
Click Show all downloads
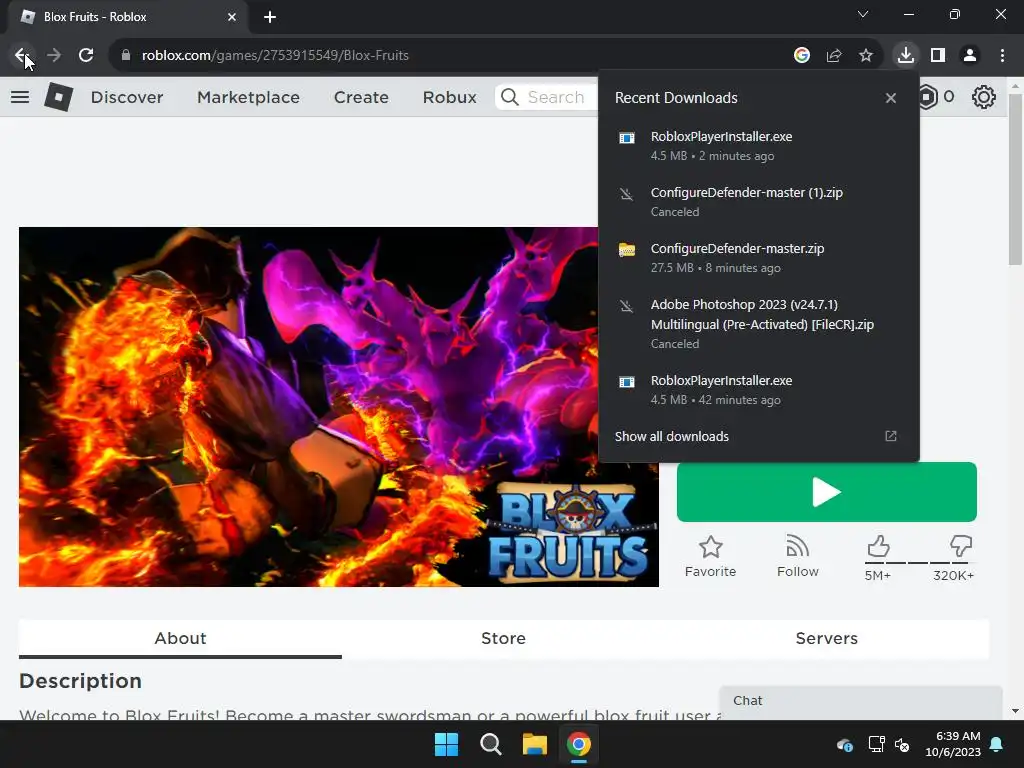671,436
